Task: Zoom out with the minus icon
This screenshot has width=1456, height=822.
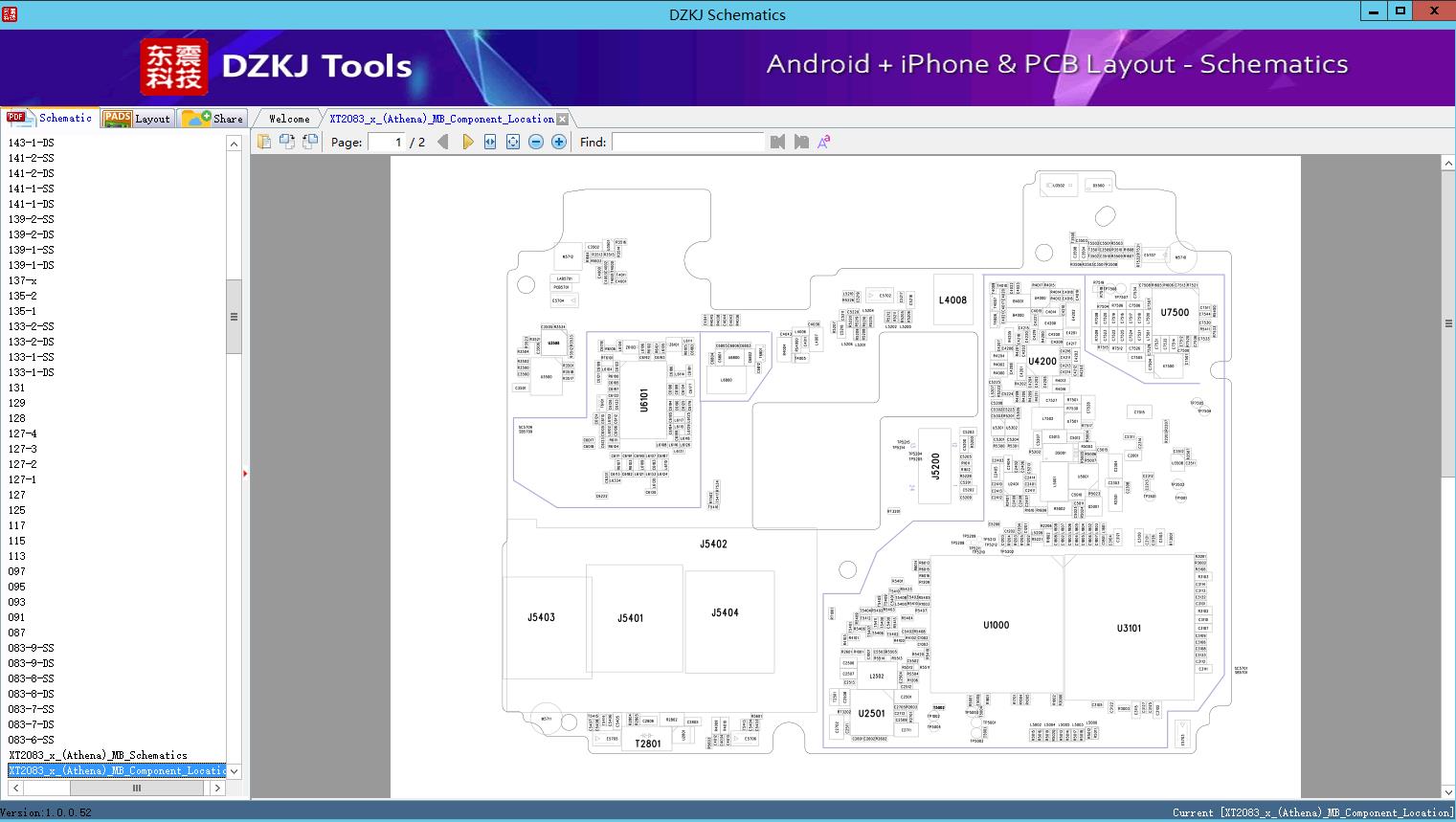Action: pyautogui.click(x=536, y=142)
